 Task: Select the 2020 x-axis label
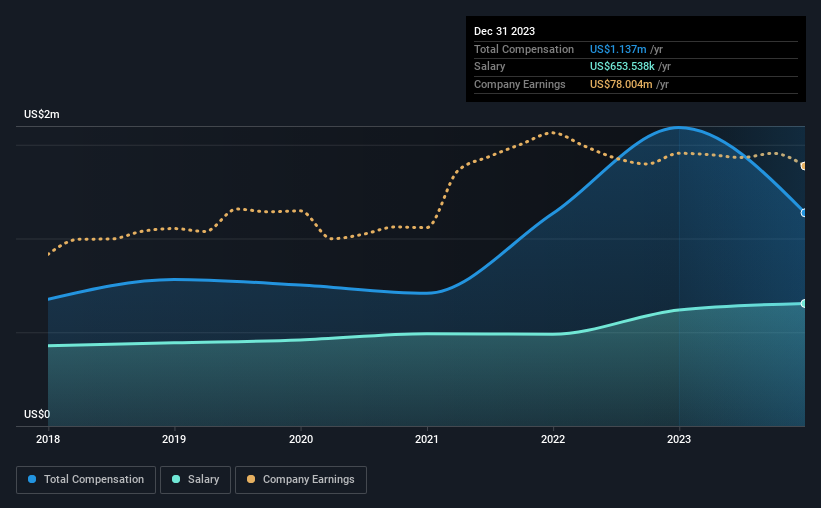click(x=301, y=439)
